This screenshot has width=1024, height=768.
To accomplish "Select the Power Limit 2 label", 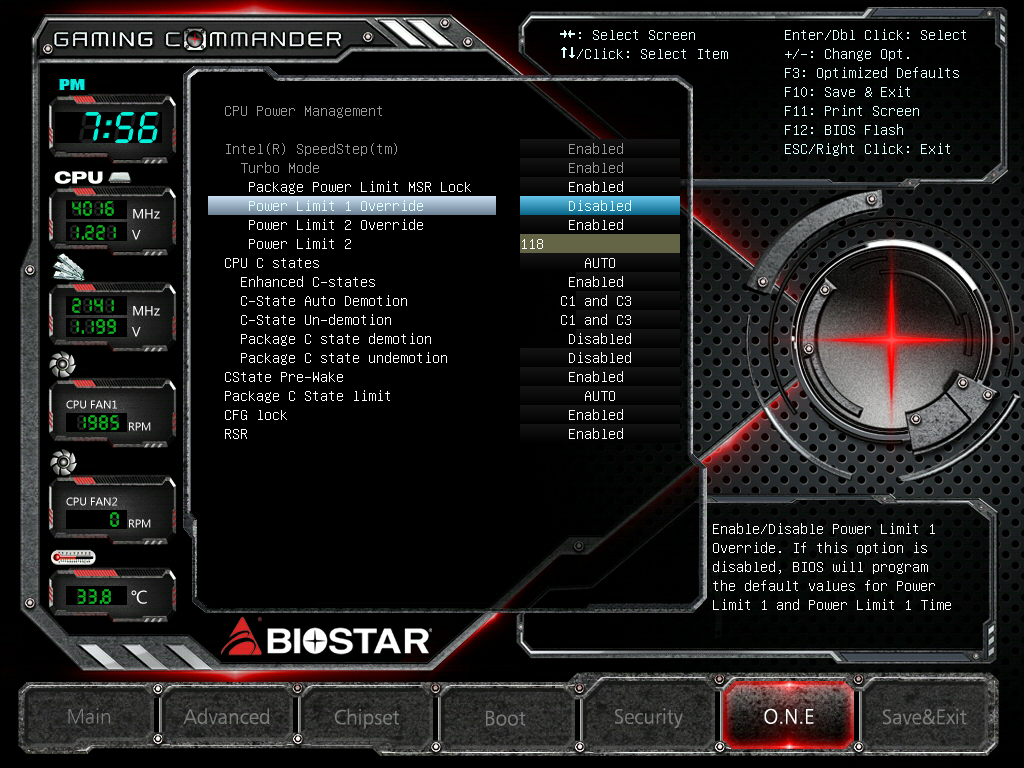I will click(x=300, y=244).
